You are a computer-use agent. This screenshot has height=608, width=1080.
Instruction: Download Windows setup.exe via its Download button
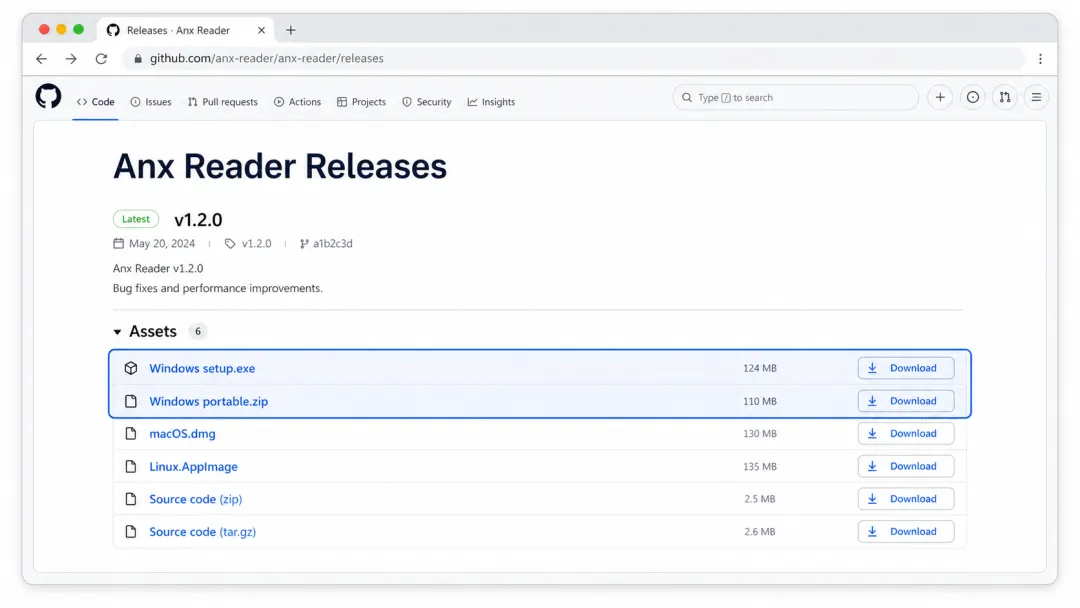(x=906, y=368)
